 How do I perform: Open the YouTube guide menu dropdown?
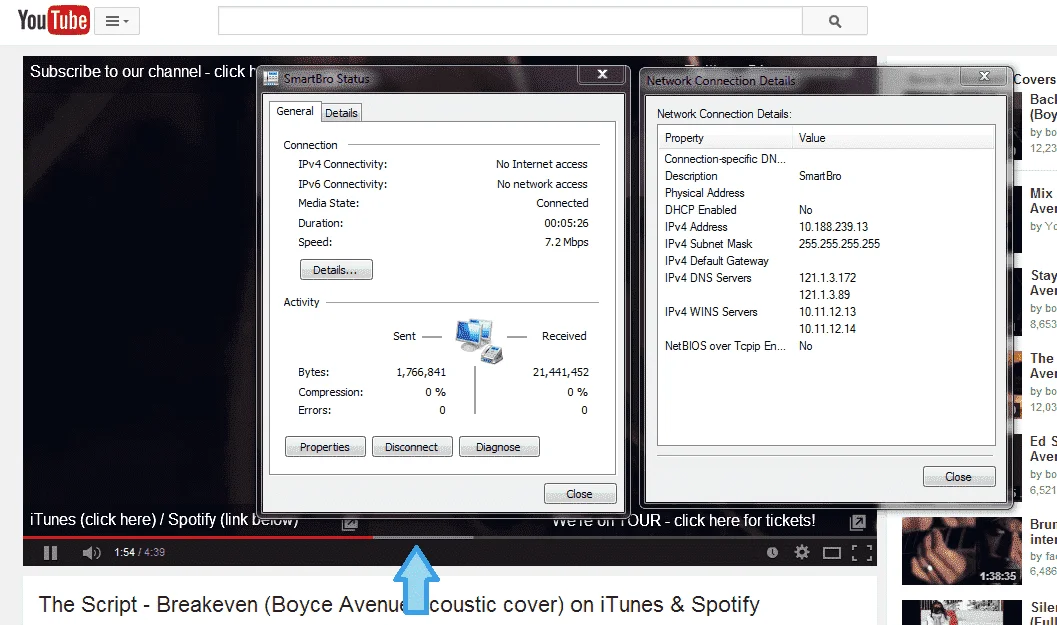pyautogui.click(x=117, y=21)
